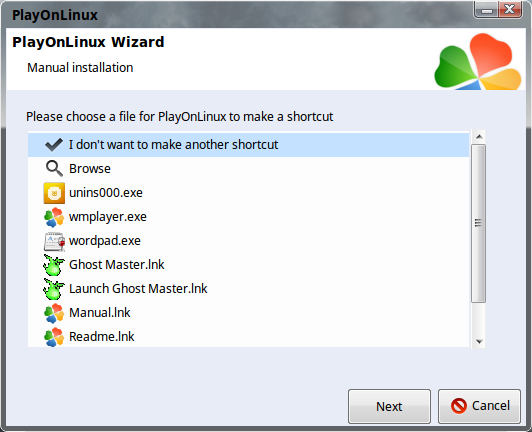Select Ghost Master.lnk from the list
This screenshot has height=432, width=532.
[248, 265]
